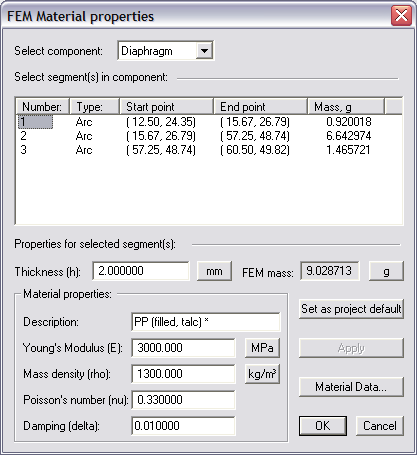Select segment 3 Arc row
Image resolution: width=417 pixels, height=455 pixels.
tap(209, 150)
